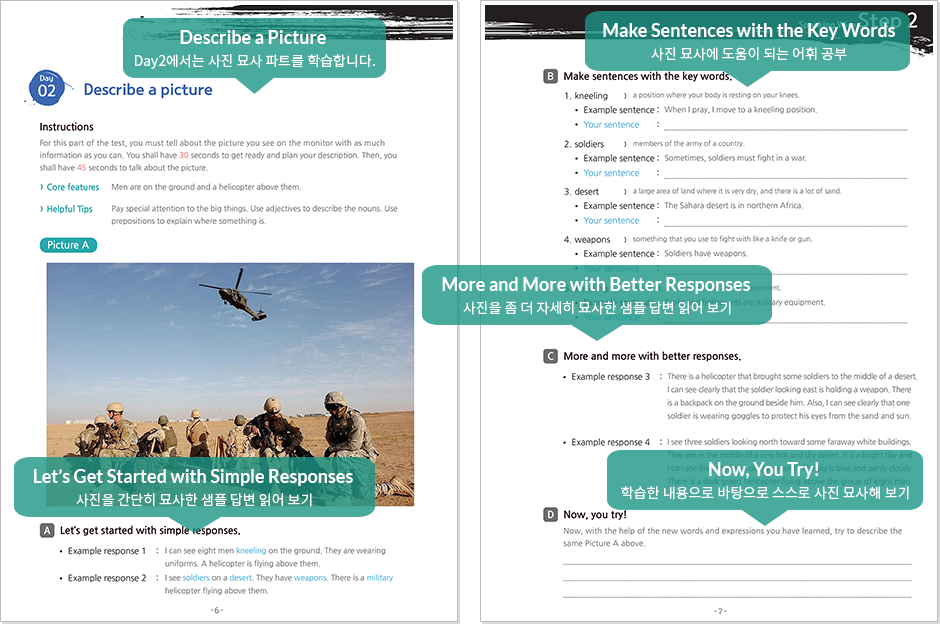
Task: Select the 'Example response 3' label
Action: (610, 376)
